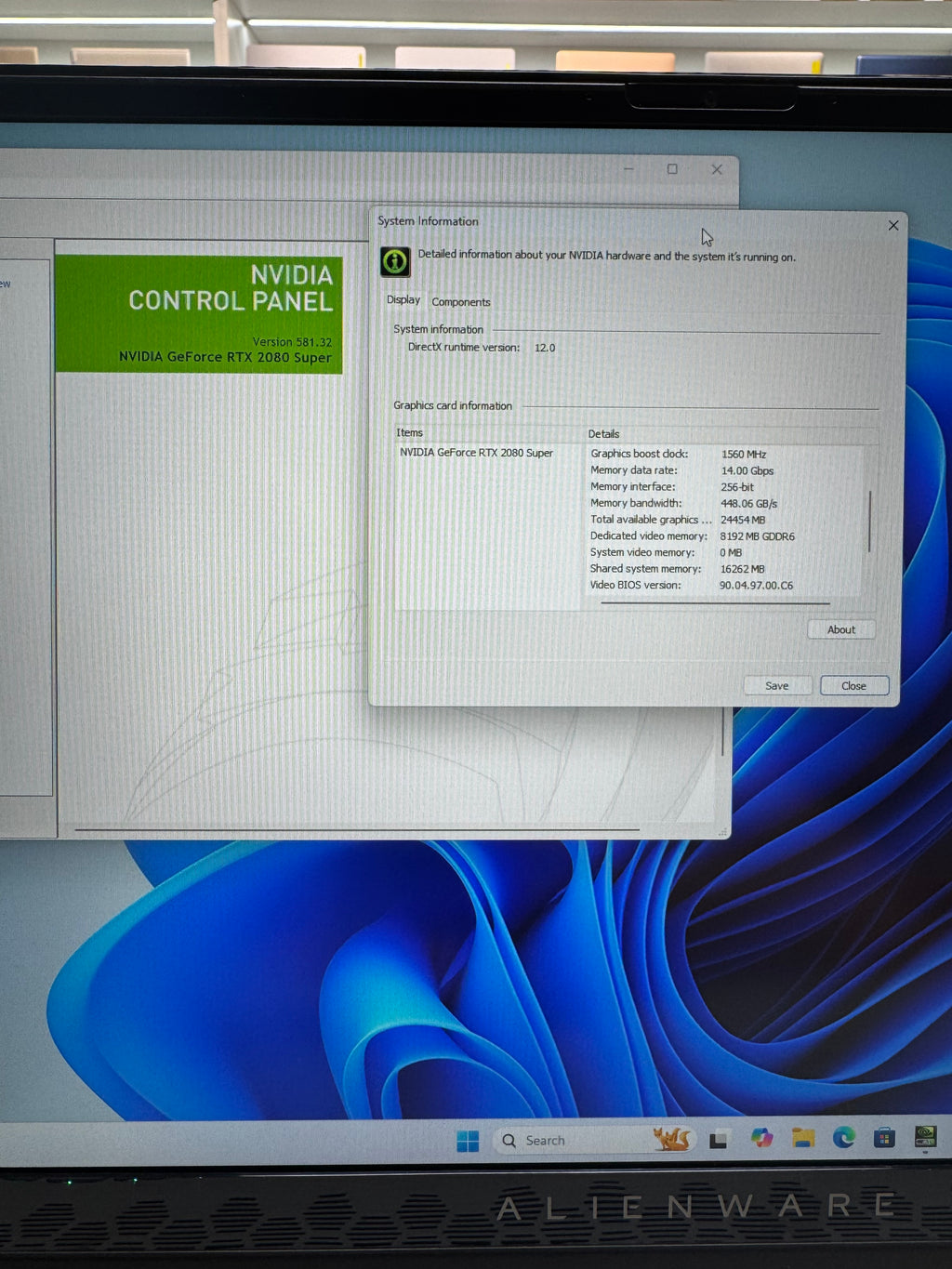Screen dimensions: 952x1269
Task: Open Task View from the taskbar
Action: (x=719, y=1140)
